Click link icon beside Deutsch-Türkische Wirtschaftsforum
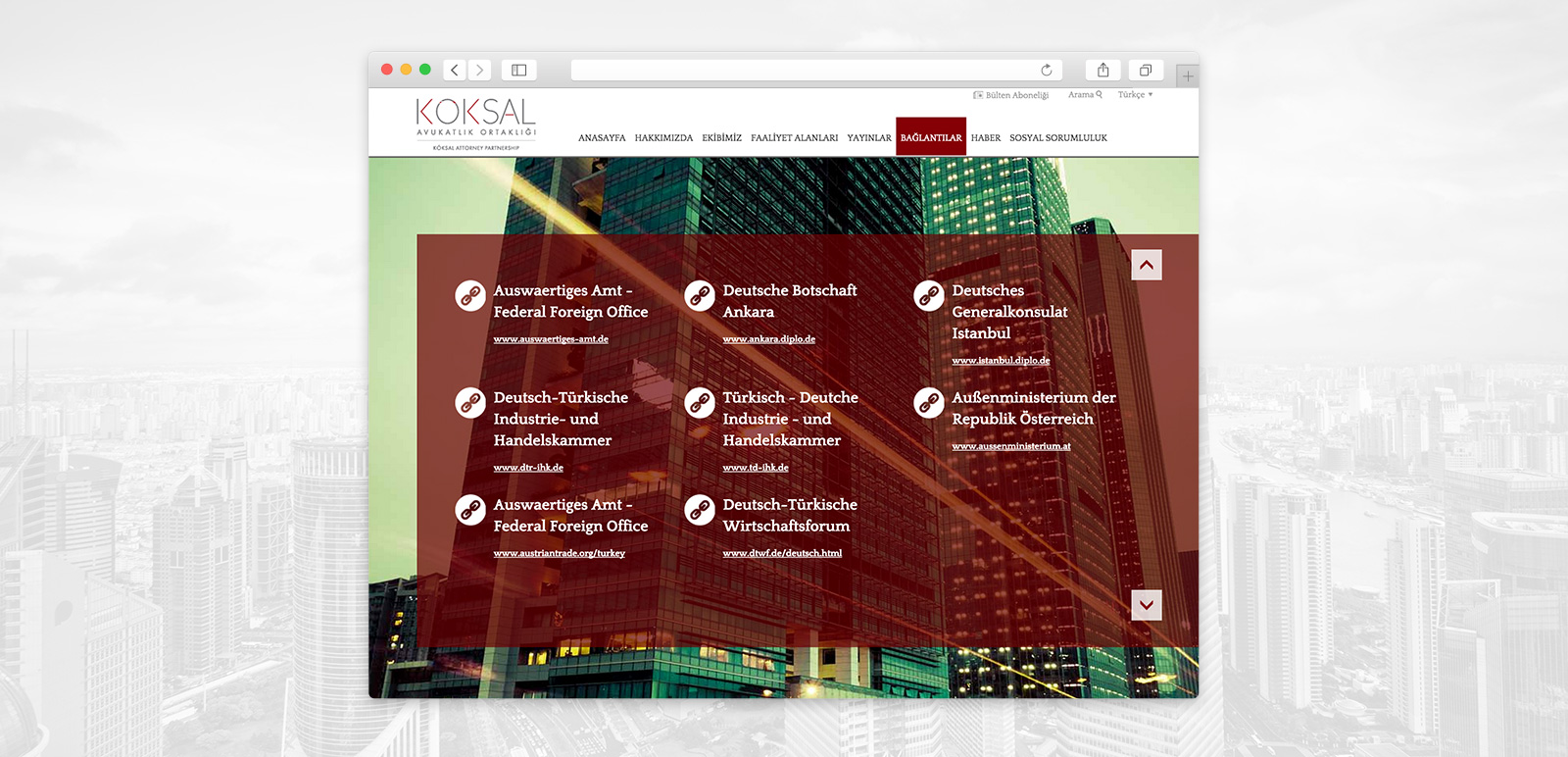The height and width of the screenshot is (757, 1568). click(700, 509)
